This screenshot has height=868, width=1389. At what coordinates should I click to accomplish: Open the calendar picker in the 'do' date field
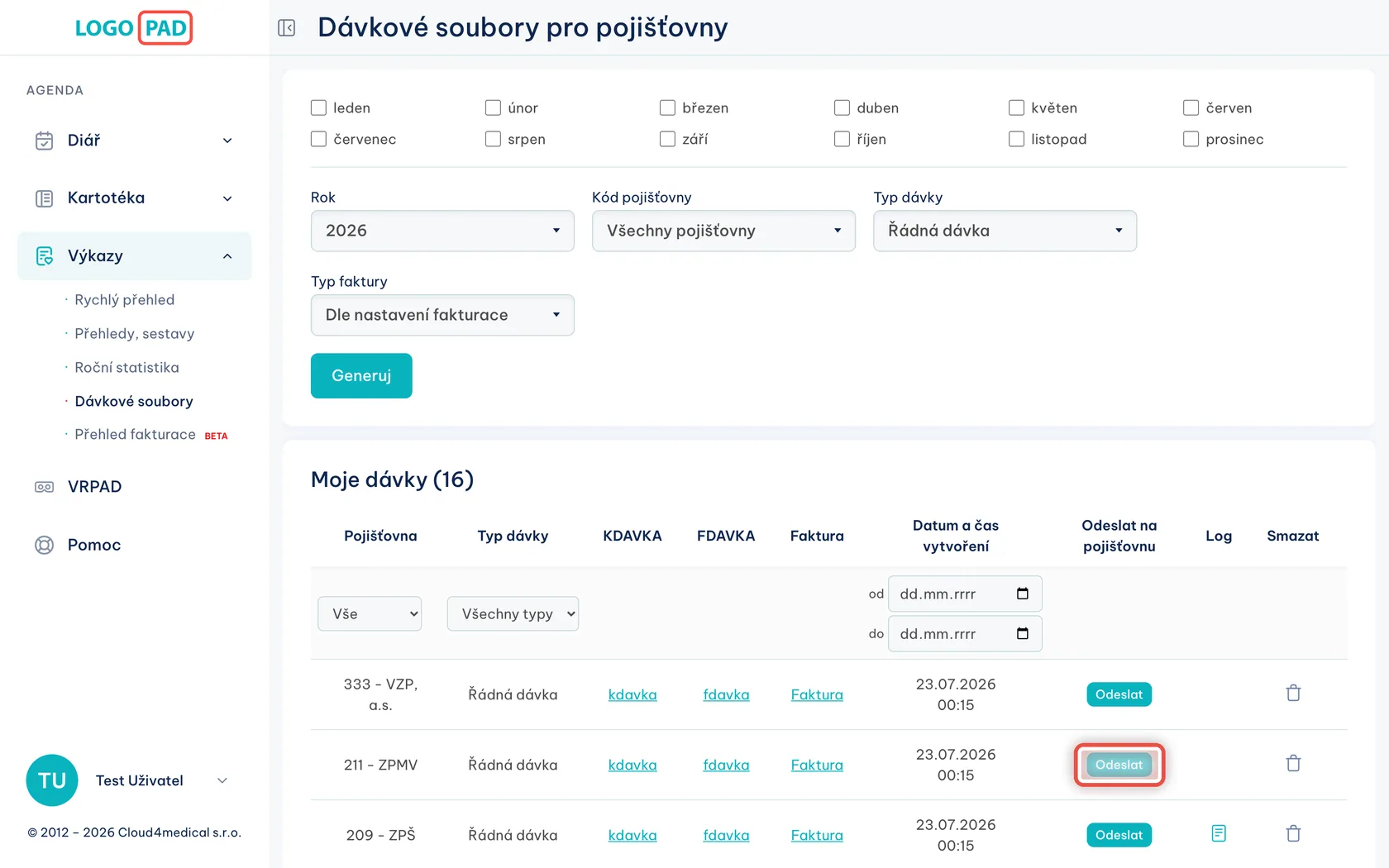pyautogui.click(x=1023, y=633)
